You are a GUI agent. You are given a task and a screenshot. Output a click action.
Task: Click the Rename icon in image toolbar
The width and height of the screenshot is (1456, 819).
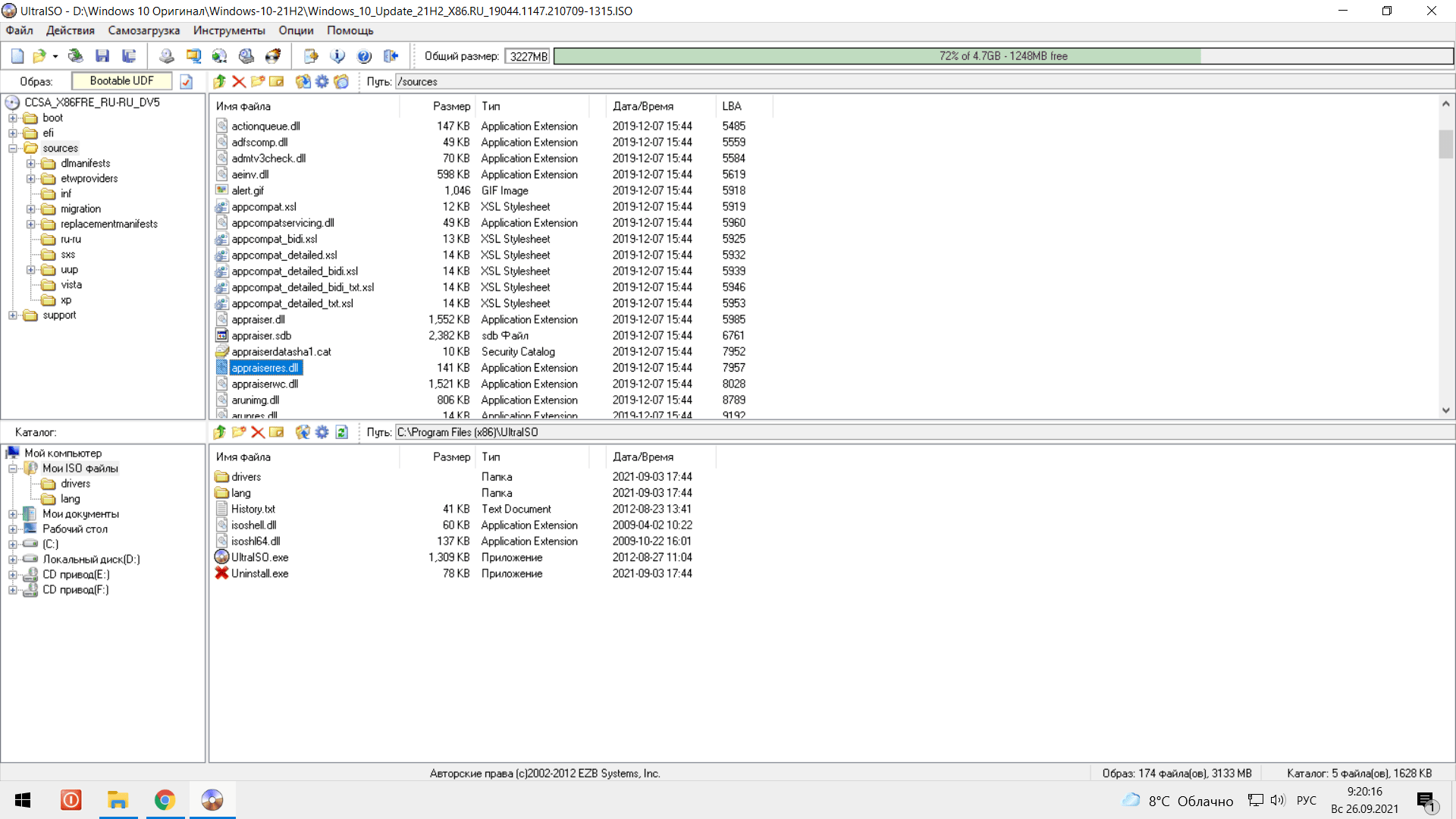tap(277, 81)
